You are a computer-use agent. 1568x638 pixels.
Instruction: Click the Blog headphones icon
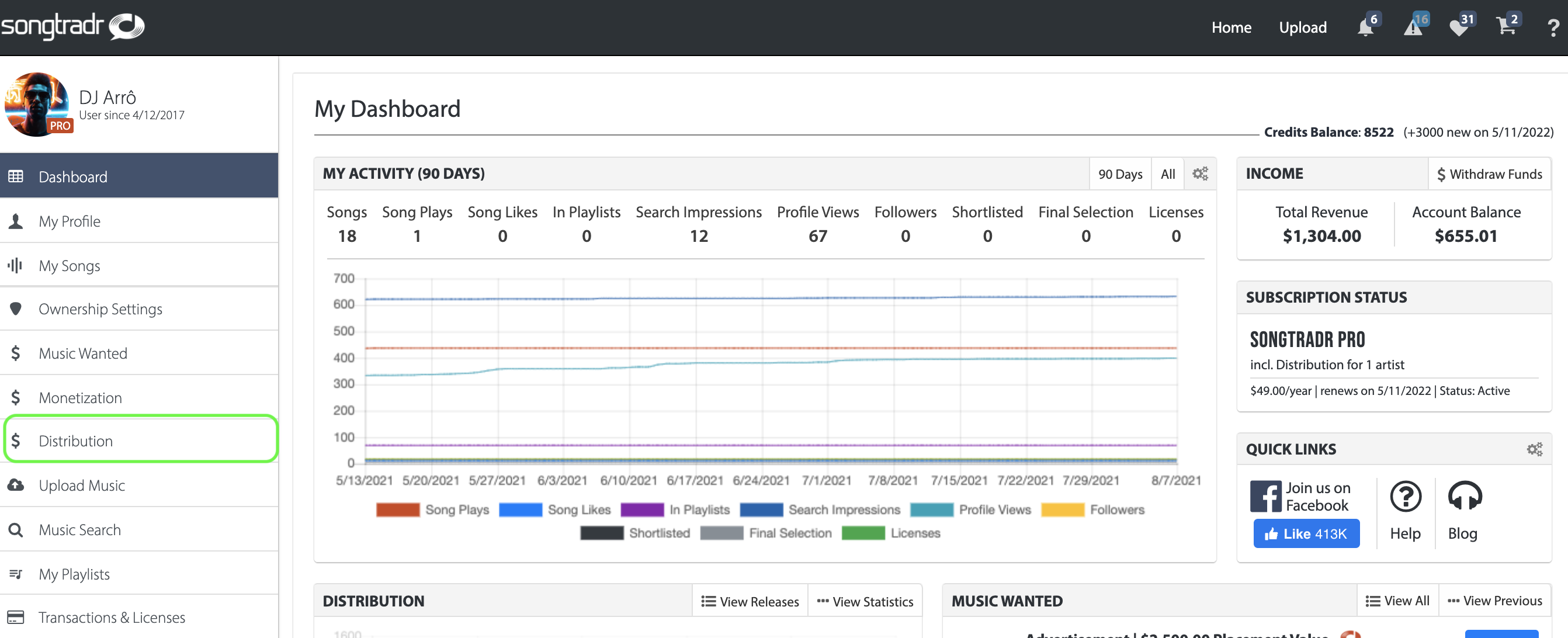1465,495
